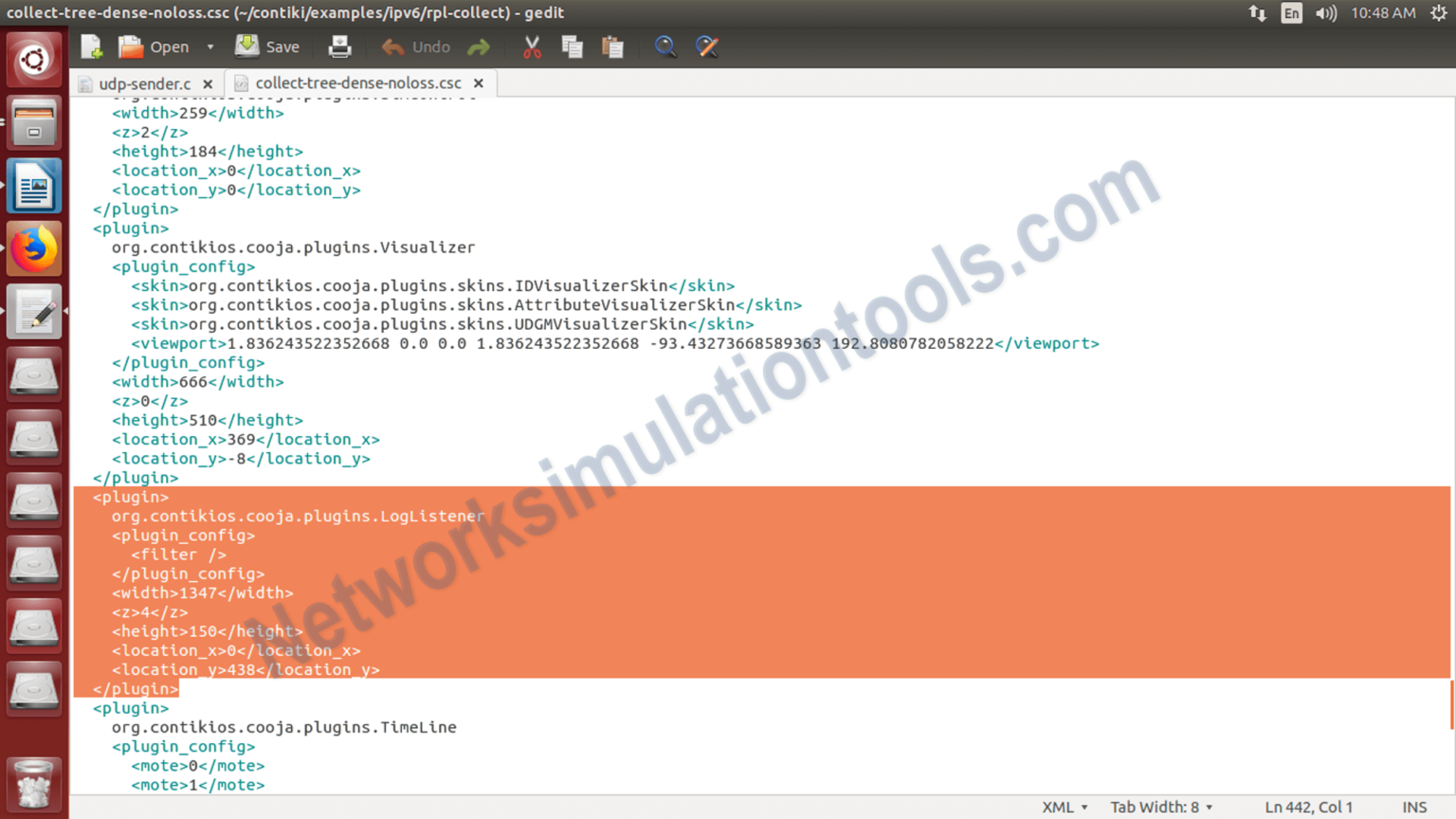Switch to the udp-sender.c tab

(x=142, y=83)
